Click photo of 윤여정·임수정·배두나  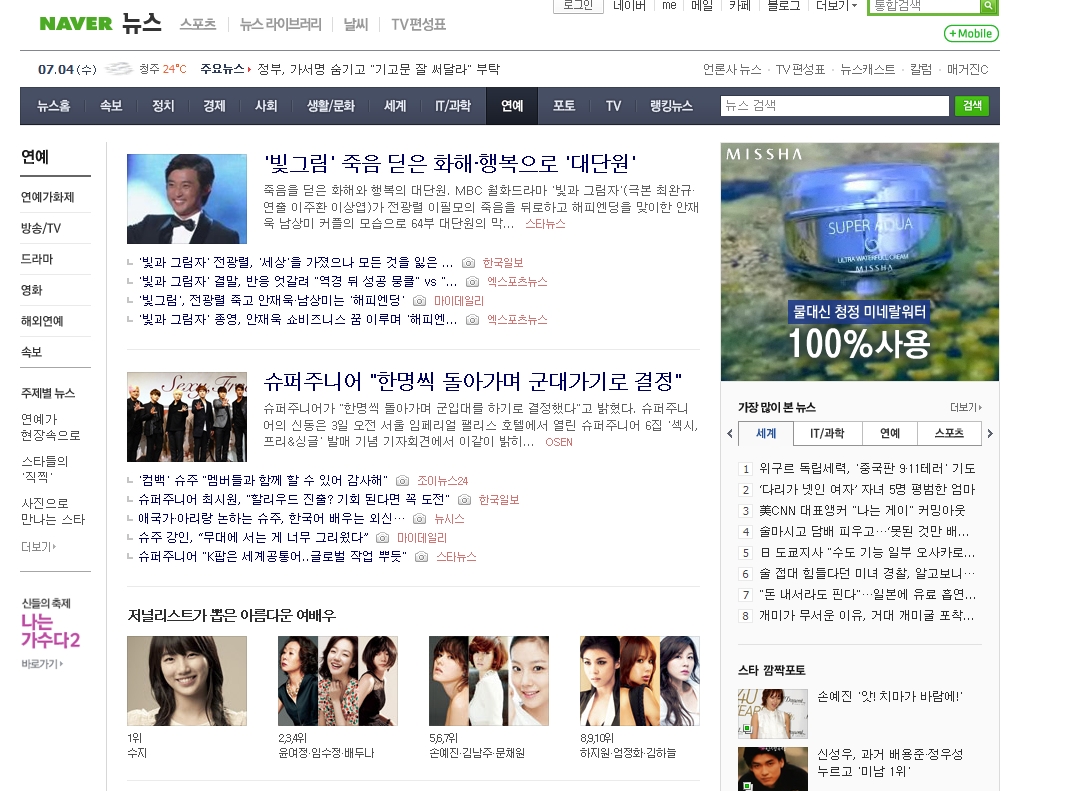[338, 681]
